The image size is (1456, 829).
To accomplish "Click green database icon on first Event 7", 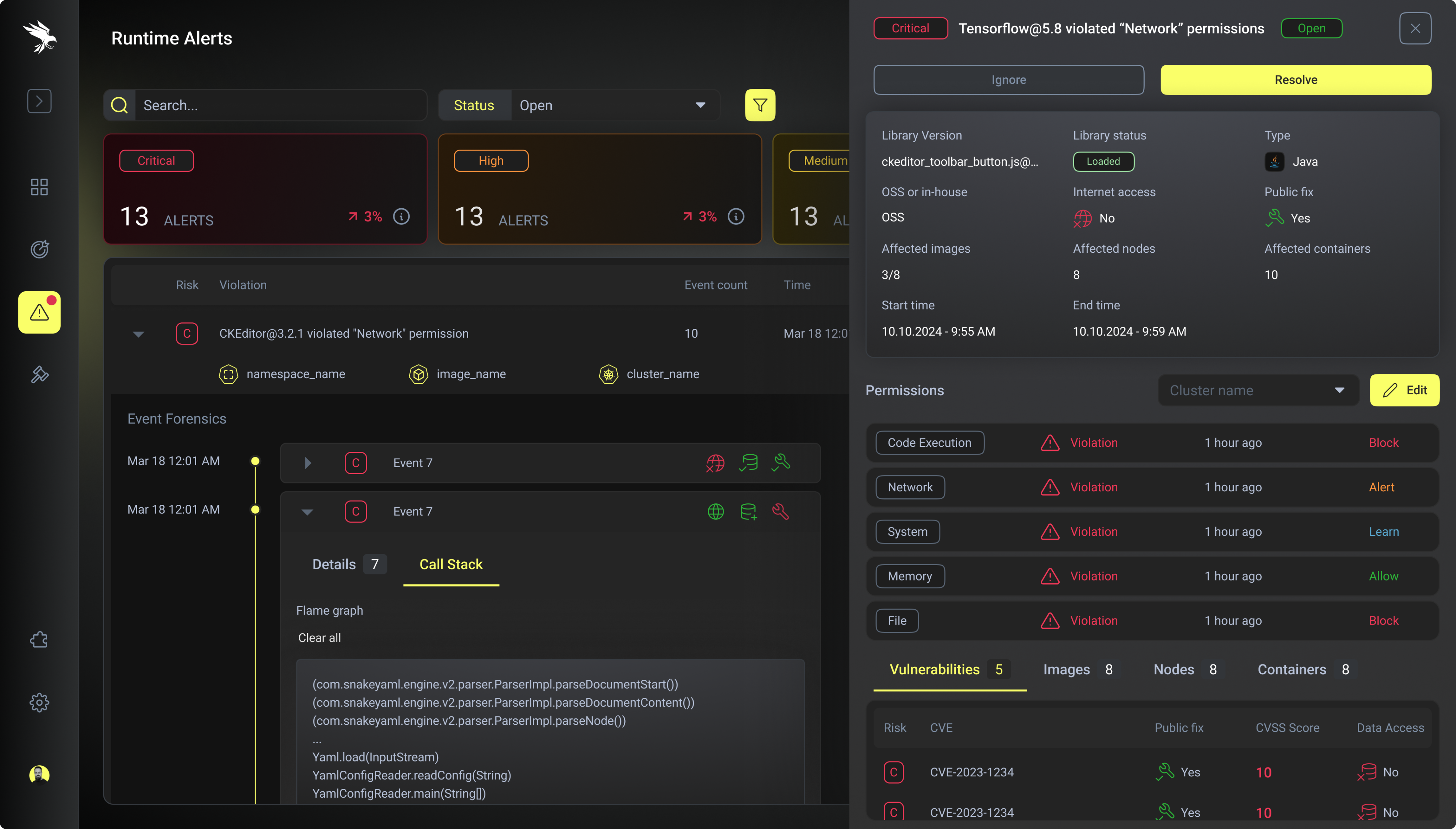I will (x=749, y=463).
